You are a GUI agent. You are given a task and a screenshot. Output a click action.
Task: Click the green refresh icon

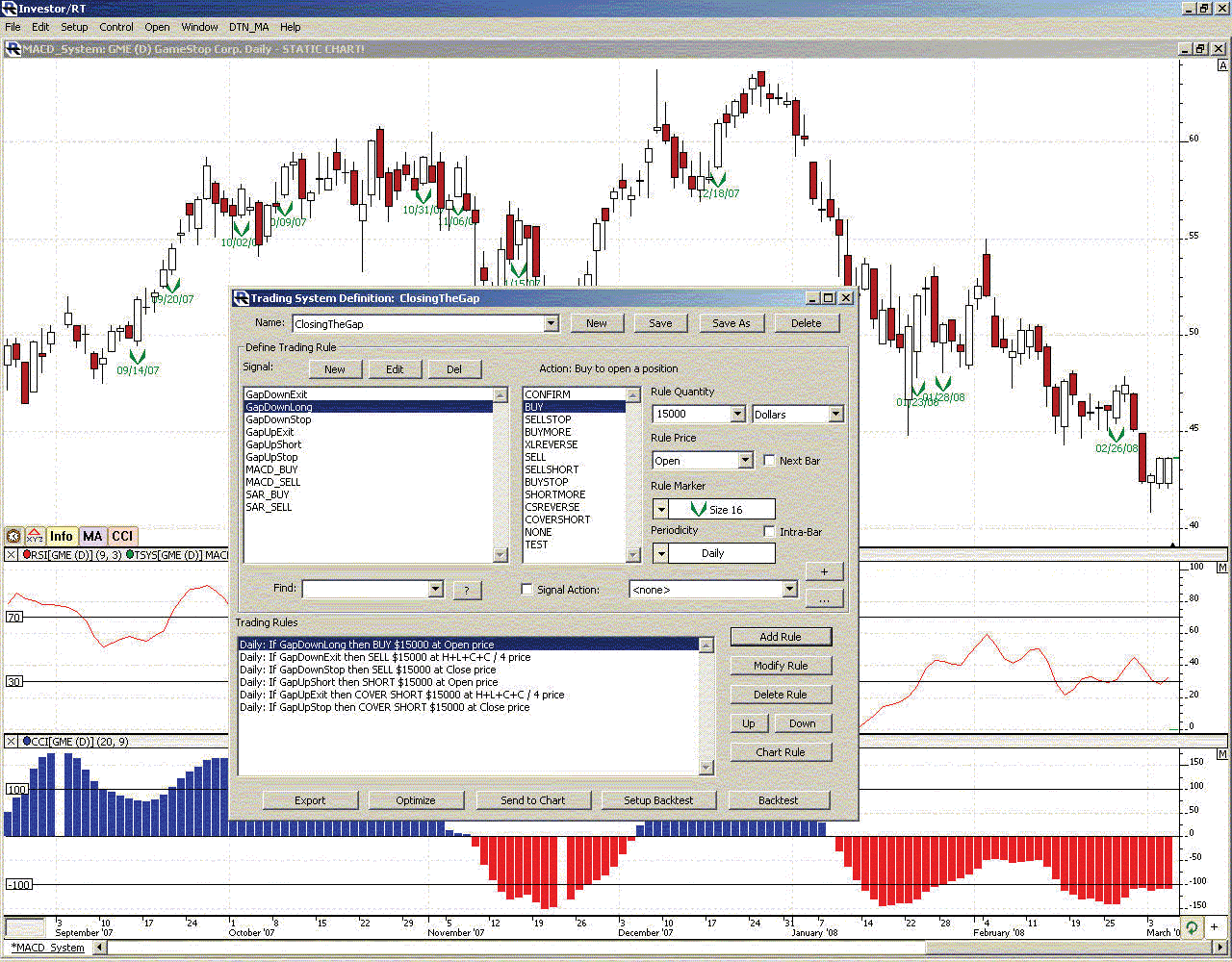(1193, 928)
